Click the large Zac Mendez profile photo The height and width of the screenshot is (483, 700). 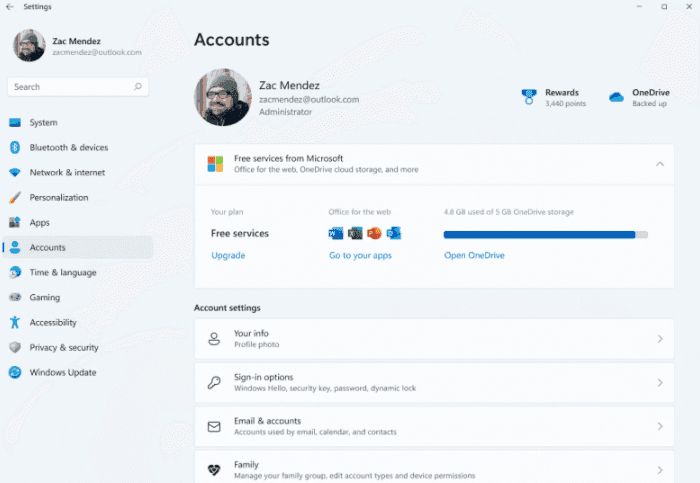223,97
